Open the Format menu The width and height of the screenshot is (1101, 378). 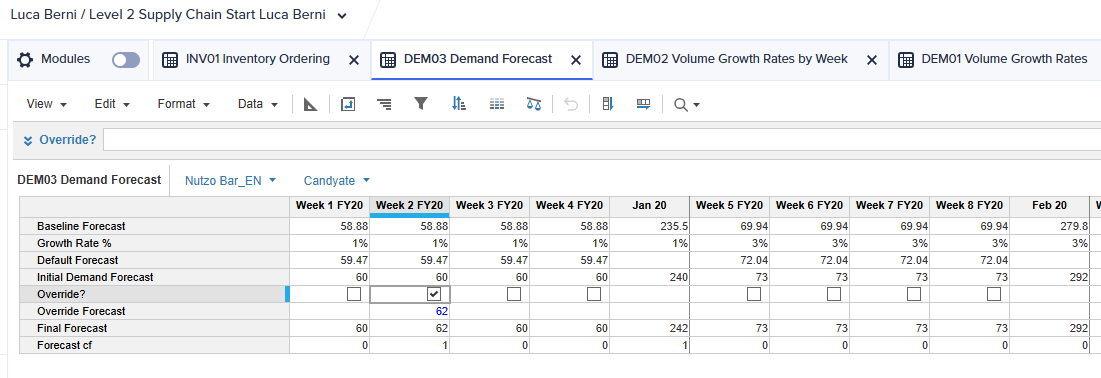coord(184,104)
